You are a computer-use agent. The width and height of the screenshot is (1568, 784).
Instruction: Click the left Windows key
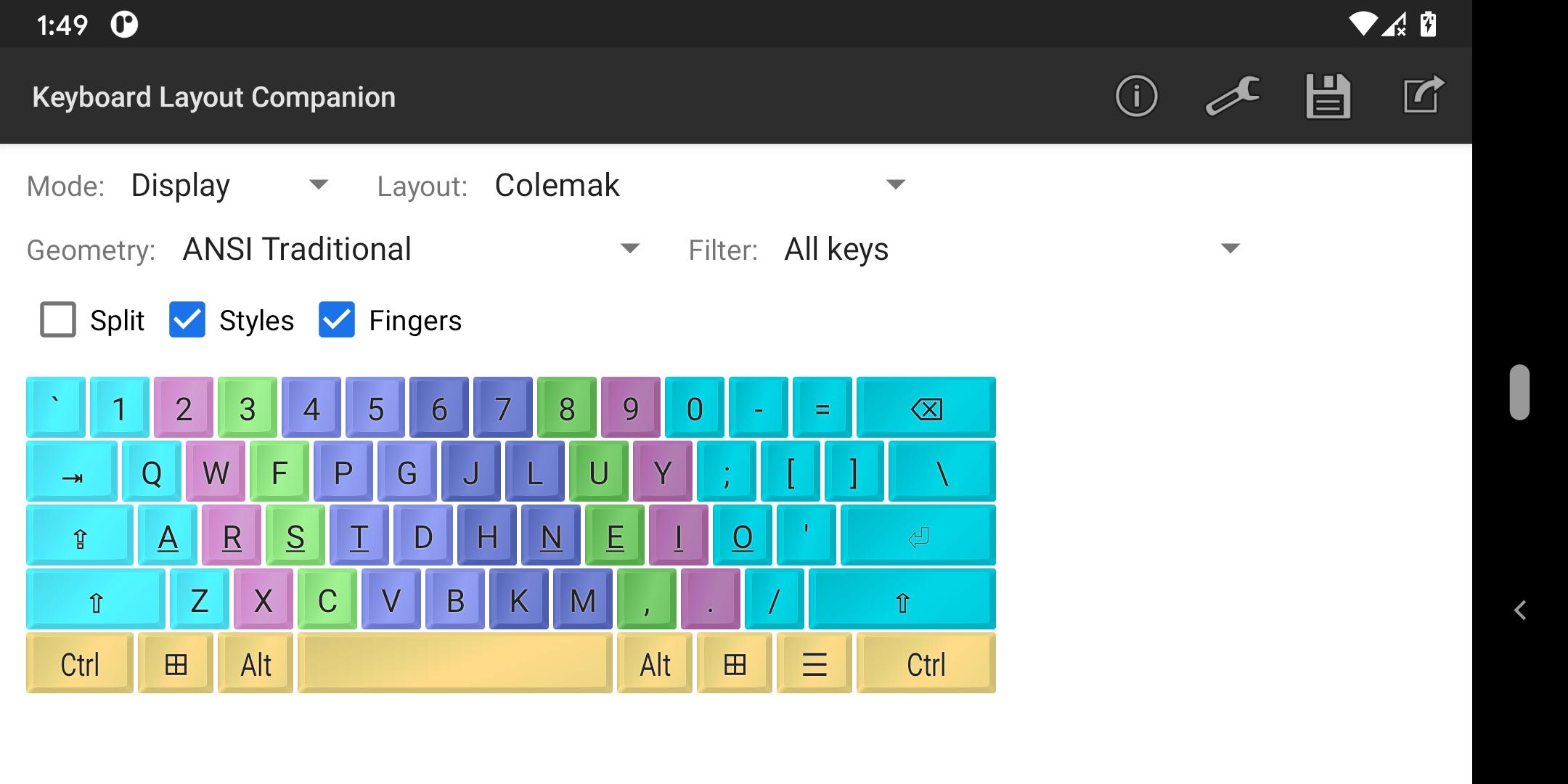click(x=176, y=662)
